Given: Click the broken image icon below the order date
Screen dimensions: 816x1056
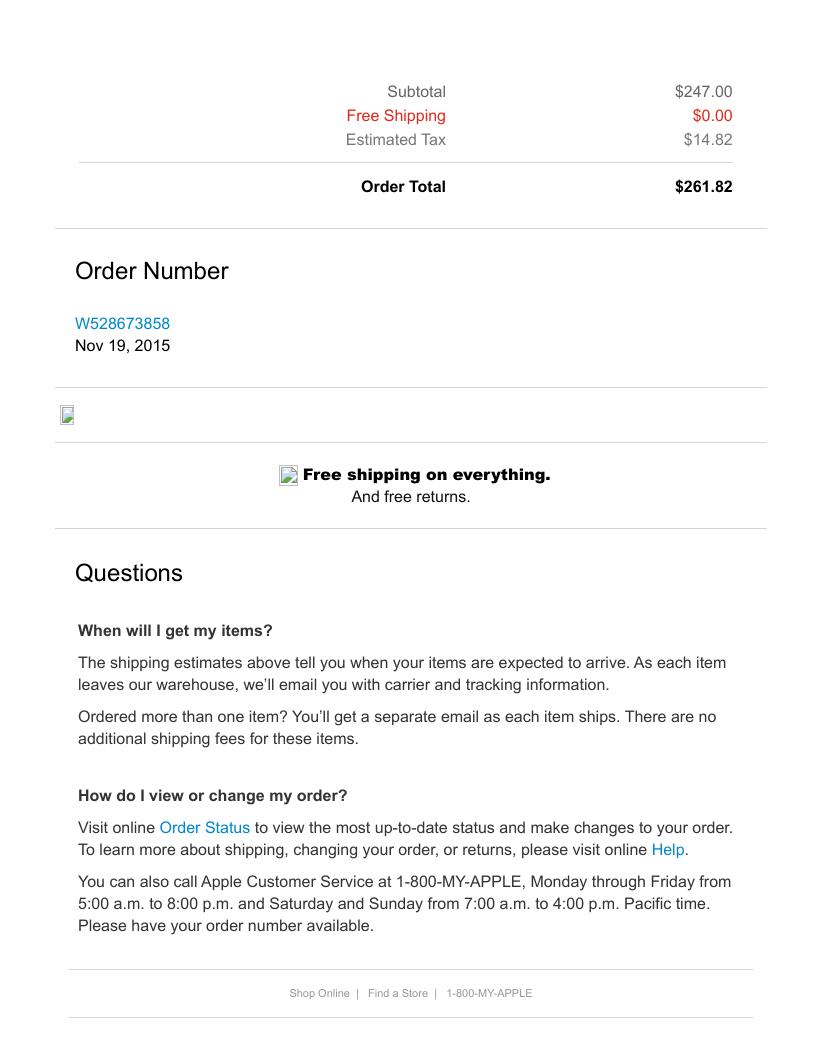Looking at the screenshot, I should point(67,415).
